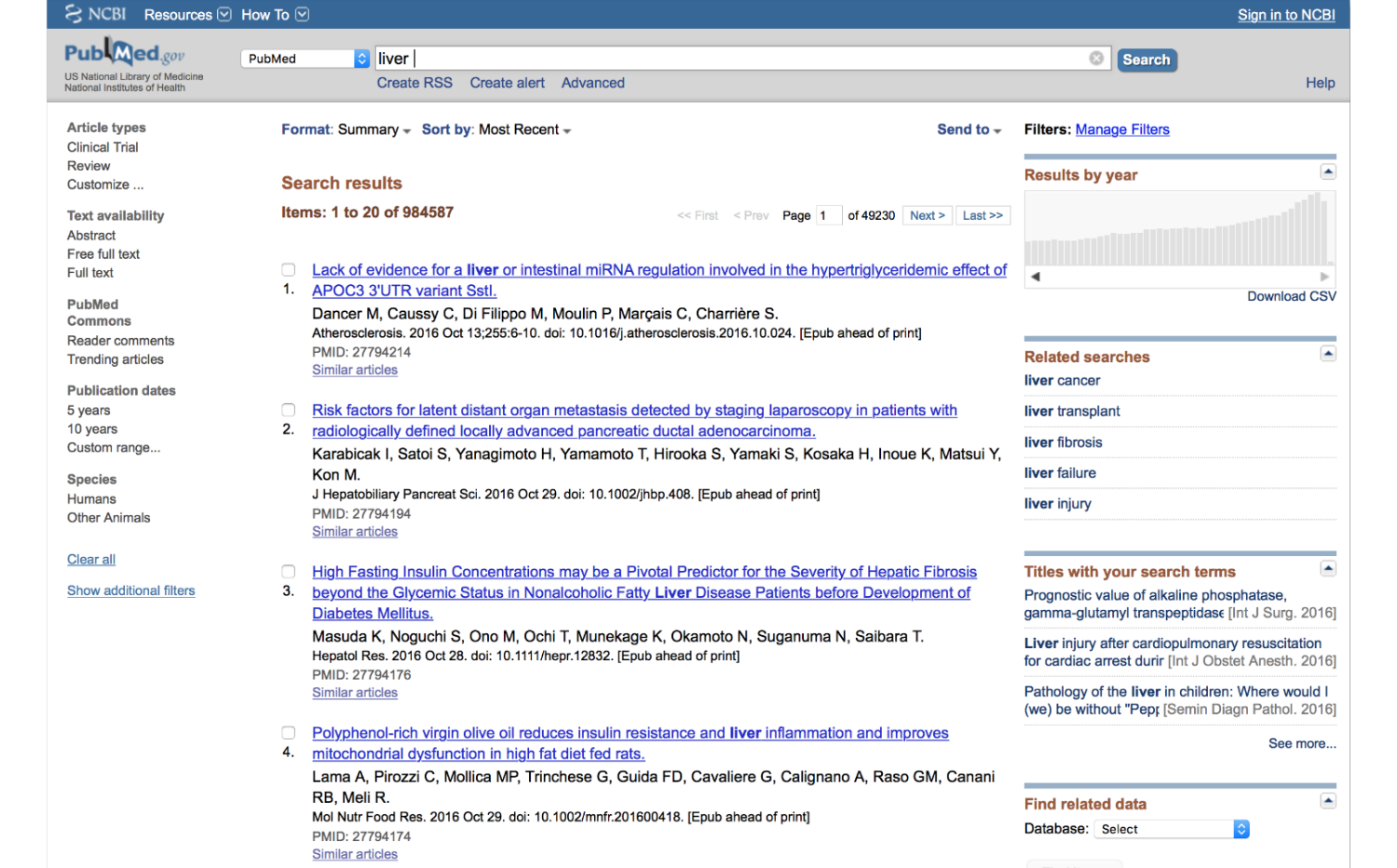This screenshot has height=868, width=1397.
Task: Open the Format Summary dropdown
Action: 346,130
